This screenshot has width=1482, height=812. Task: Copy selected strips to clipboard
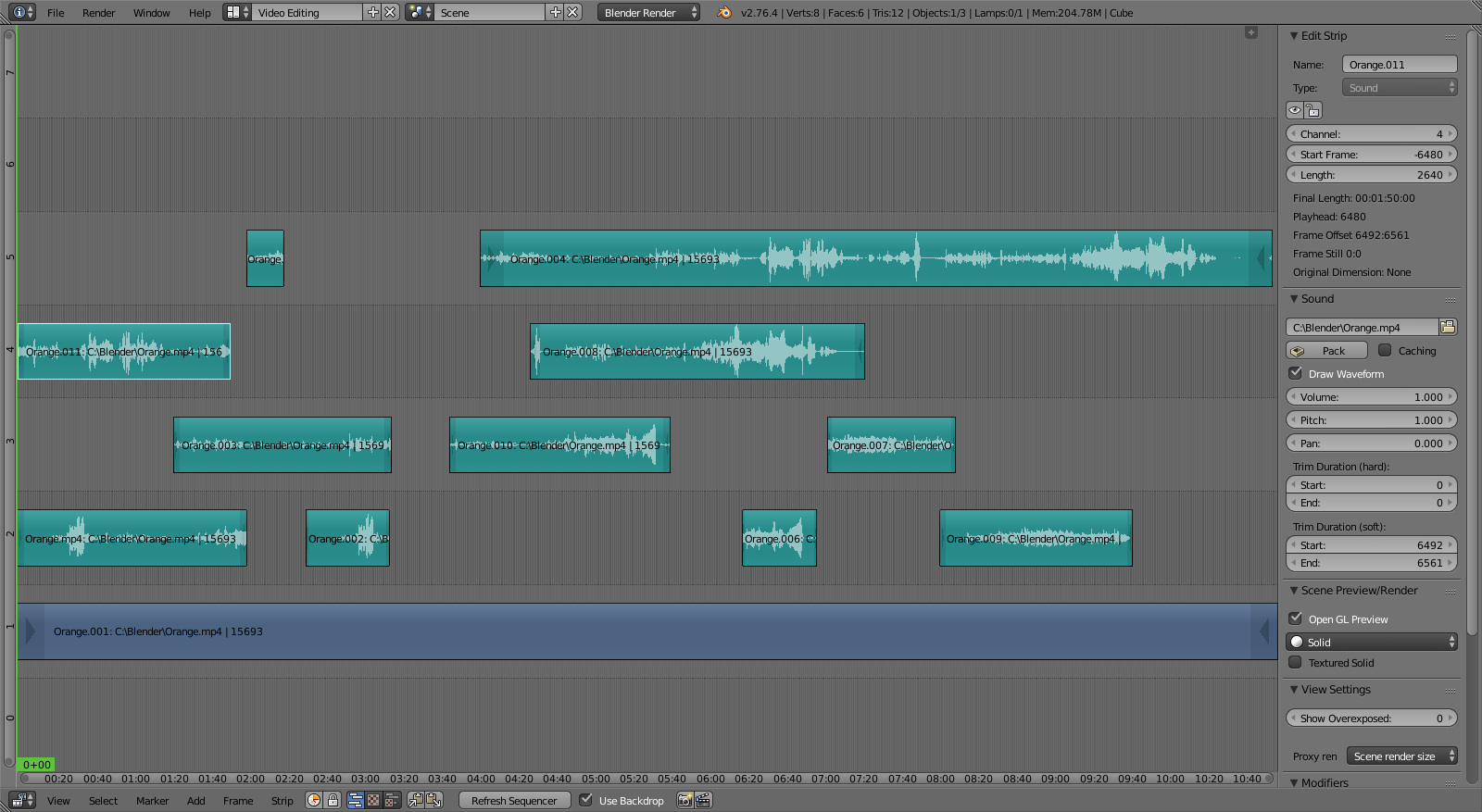tap(416, 800)
